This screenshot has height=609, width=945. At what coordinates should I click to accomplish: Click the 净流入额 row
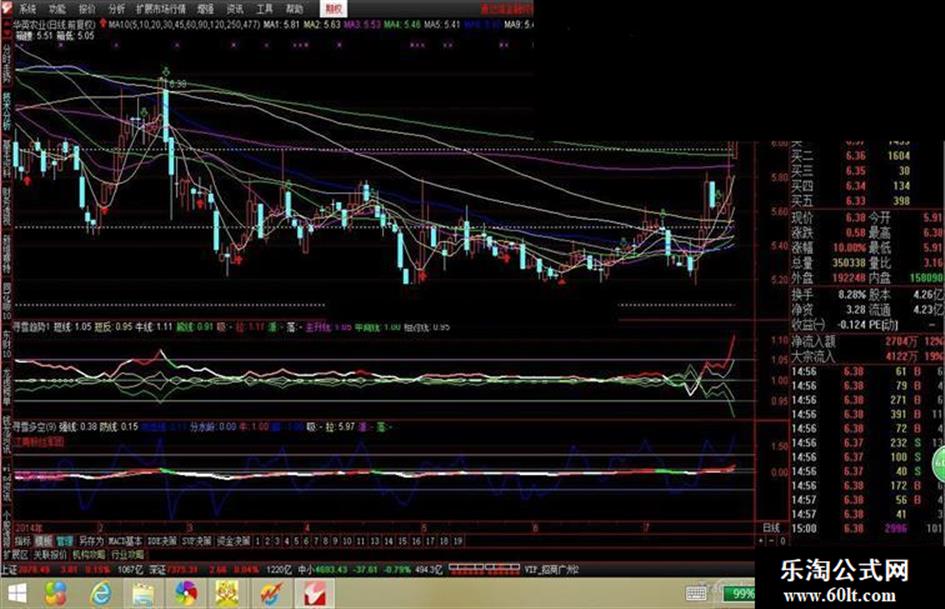point(867,341)
